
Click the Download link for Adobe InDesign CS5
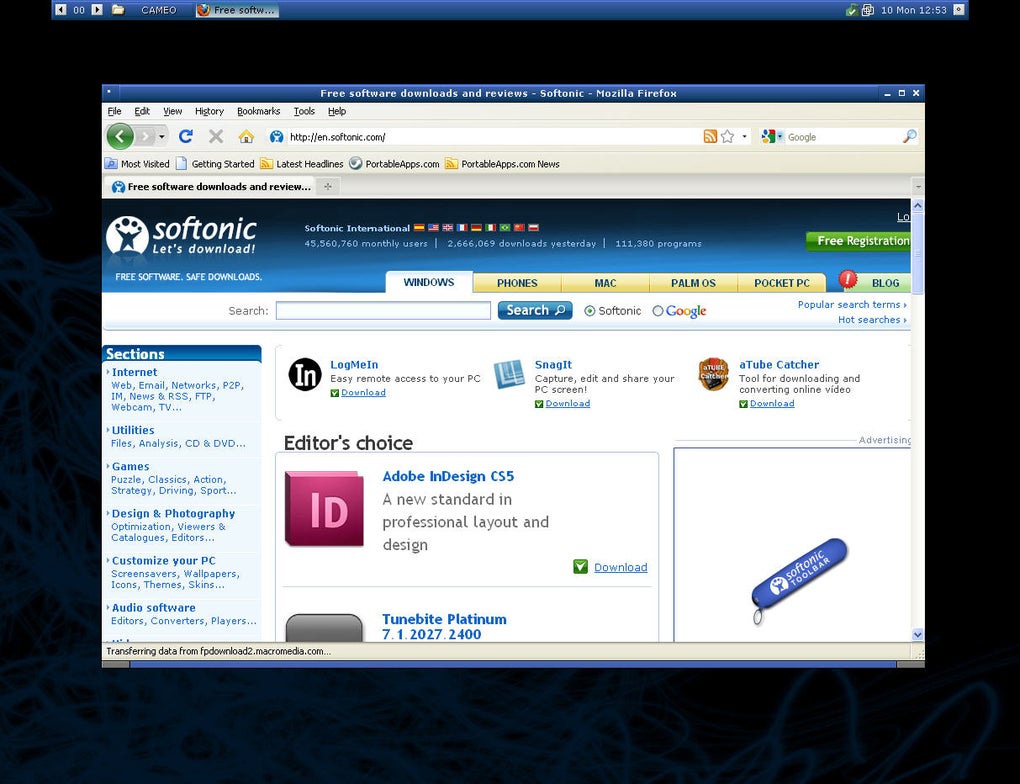(x=621, y=567)
